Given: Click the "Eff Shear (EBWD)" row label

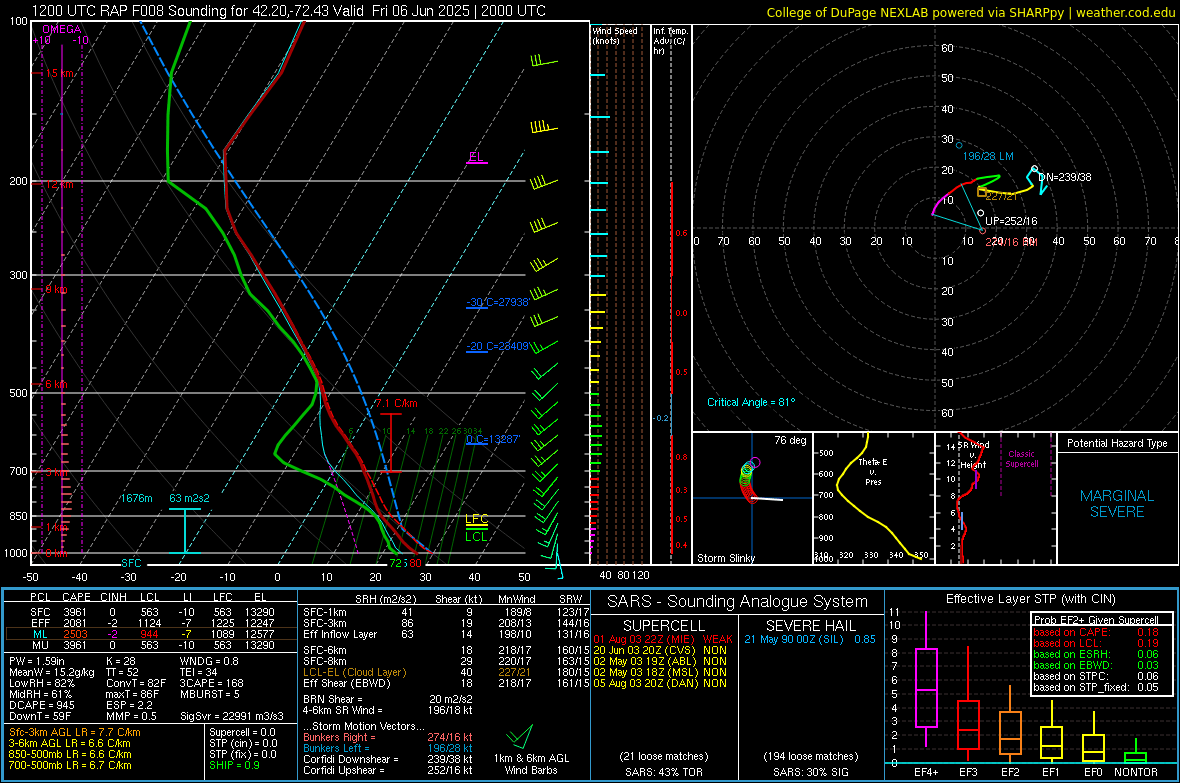Looking at the screenshot, I should pos(347,684).
